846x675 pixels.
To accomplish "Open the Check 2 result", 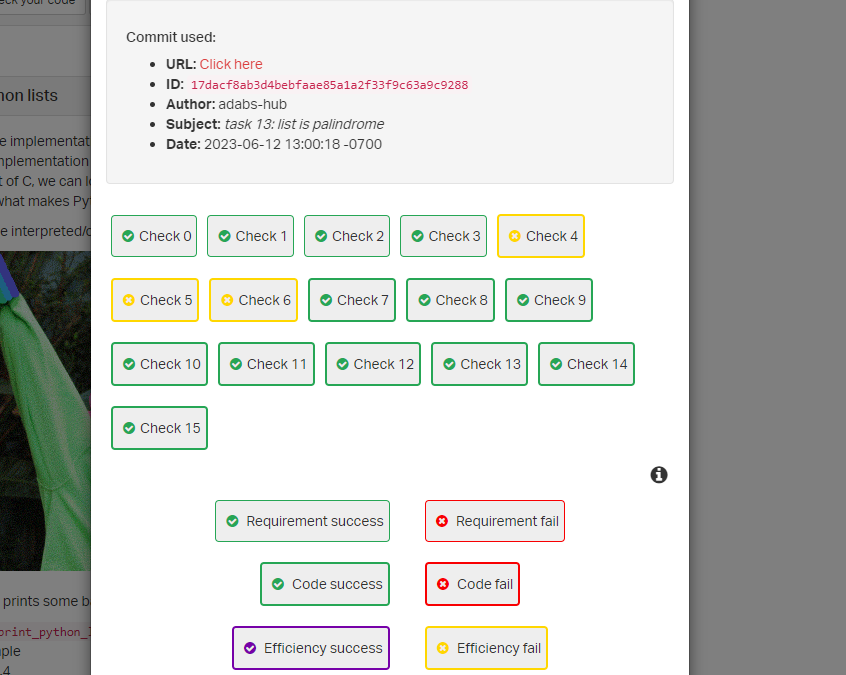I will (347, 236).
